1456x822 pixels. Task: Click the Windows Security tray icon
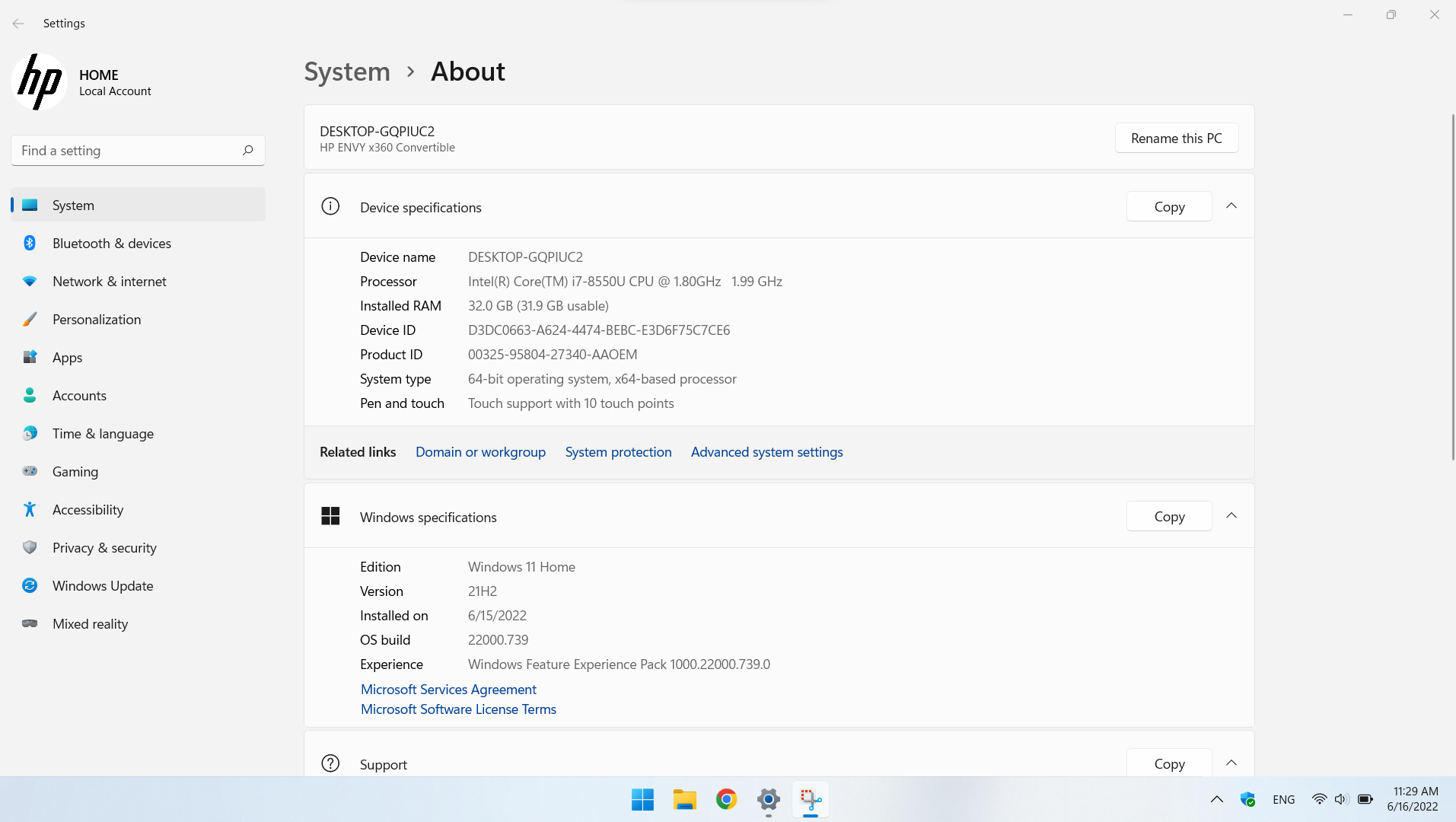coord(1247,799)
